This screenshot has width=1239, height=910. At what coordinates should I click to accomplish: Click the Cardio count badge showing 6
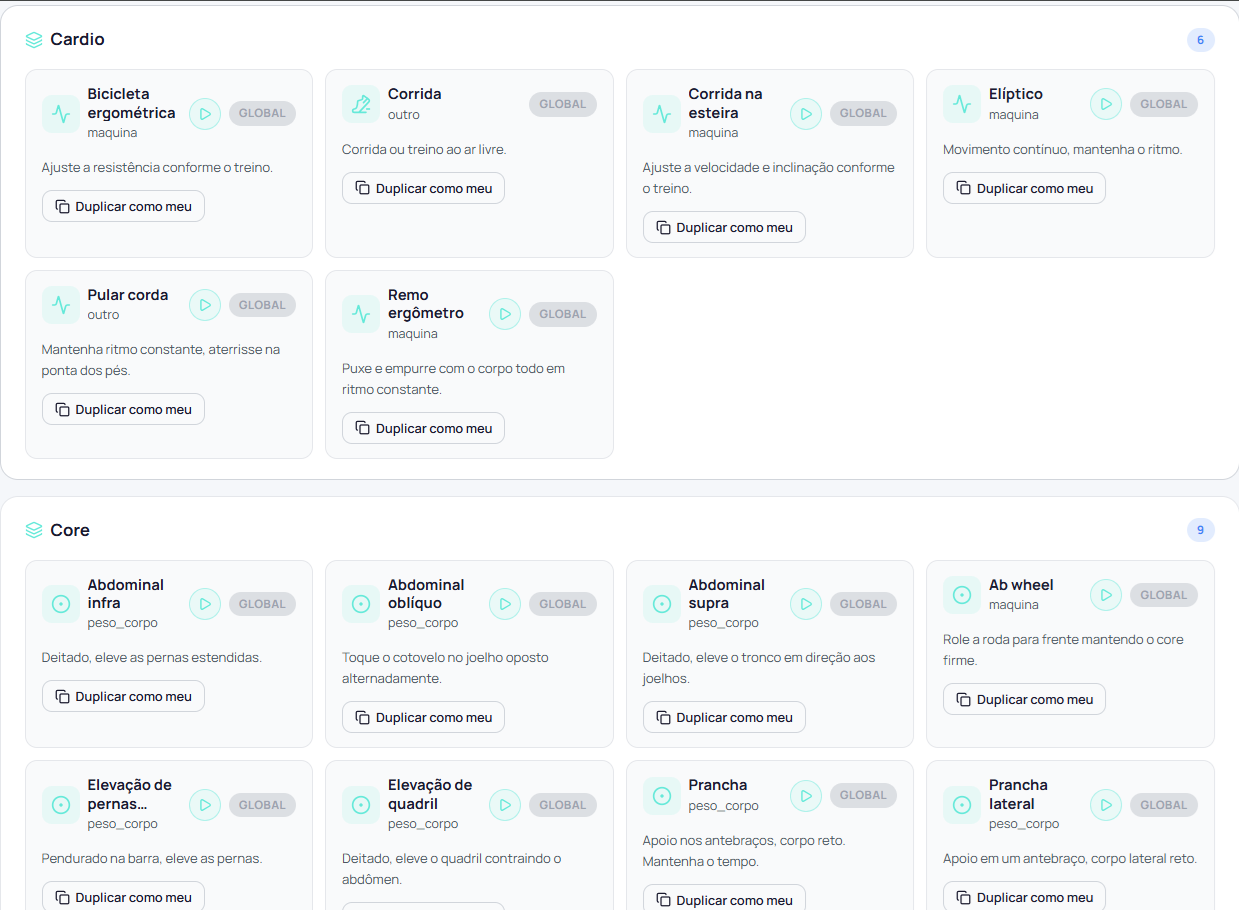(1201, 40)
